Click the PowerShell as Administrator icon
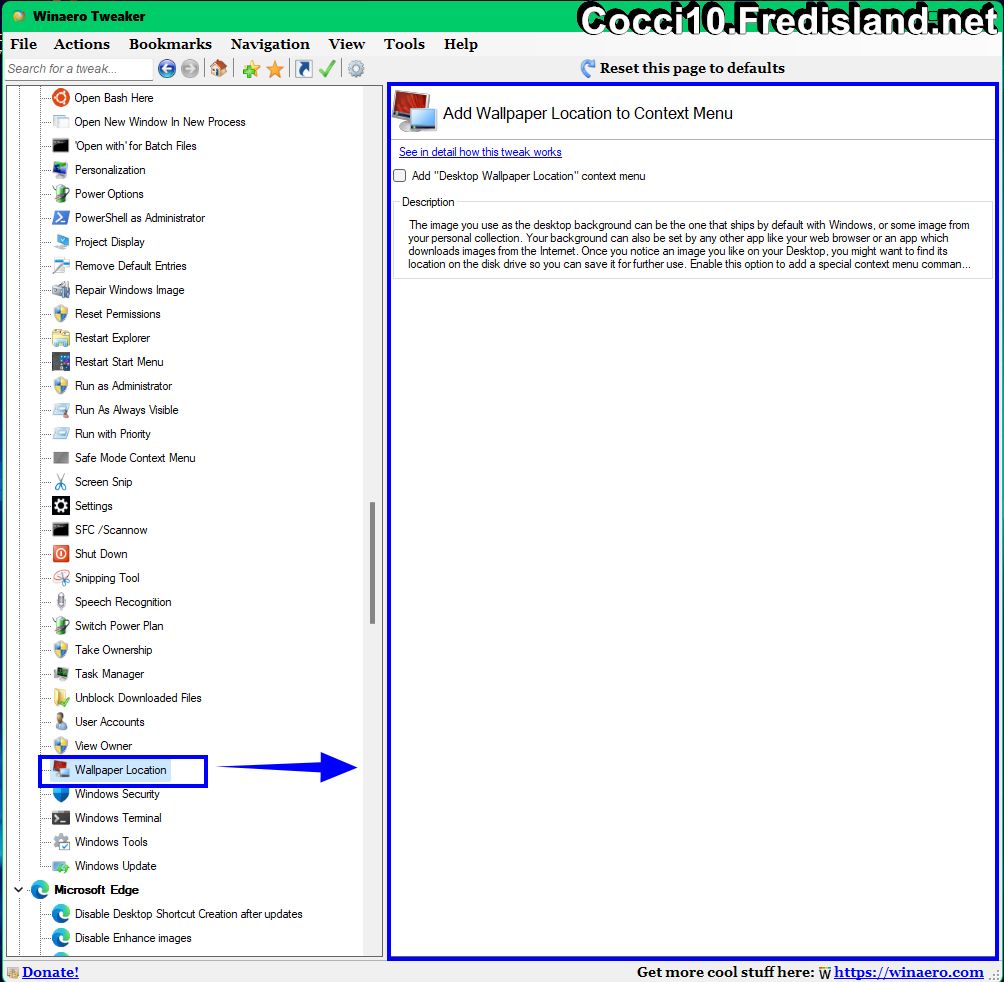Viewport: 1004px width, 982px height. 61,218
